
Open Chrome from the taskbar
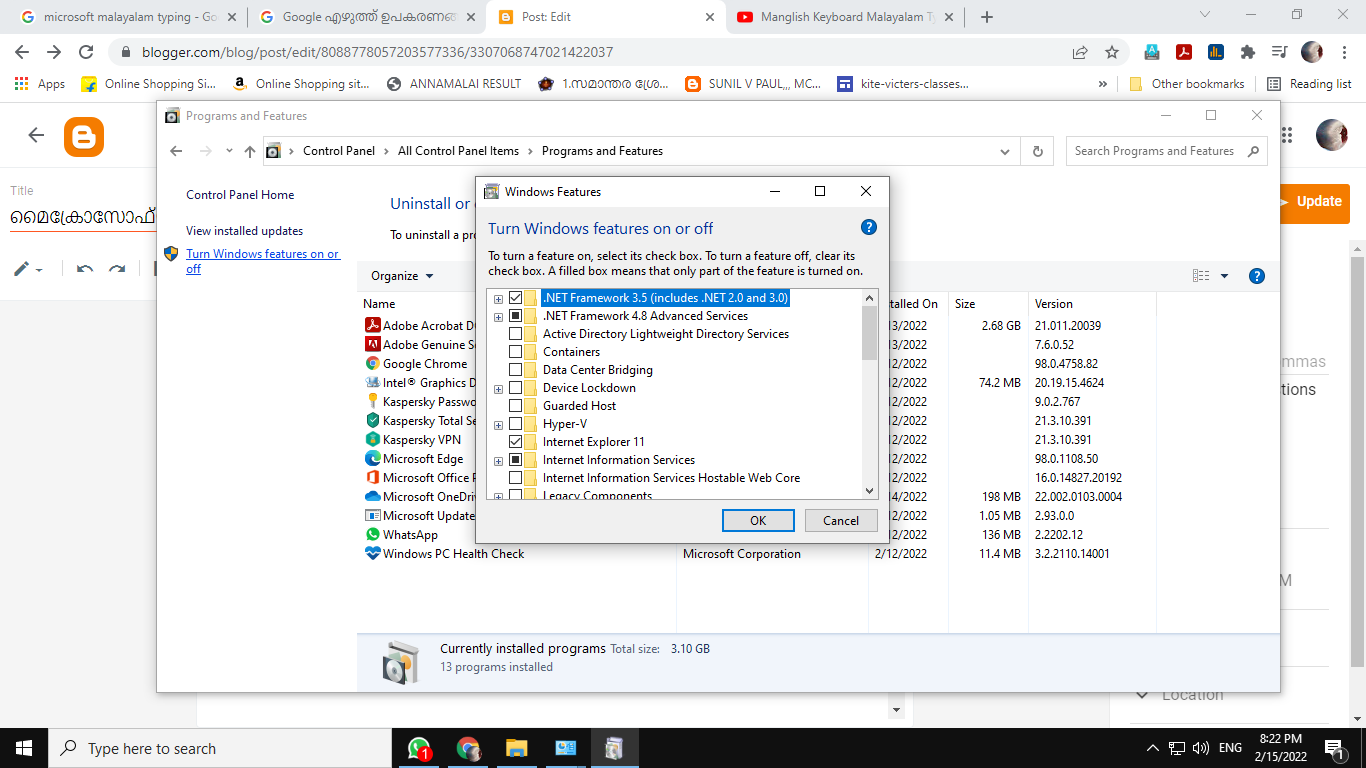pyautogui.click(x=467, y=748)
